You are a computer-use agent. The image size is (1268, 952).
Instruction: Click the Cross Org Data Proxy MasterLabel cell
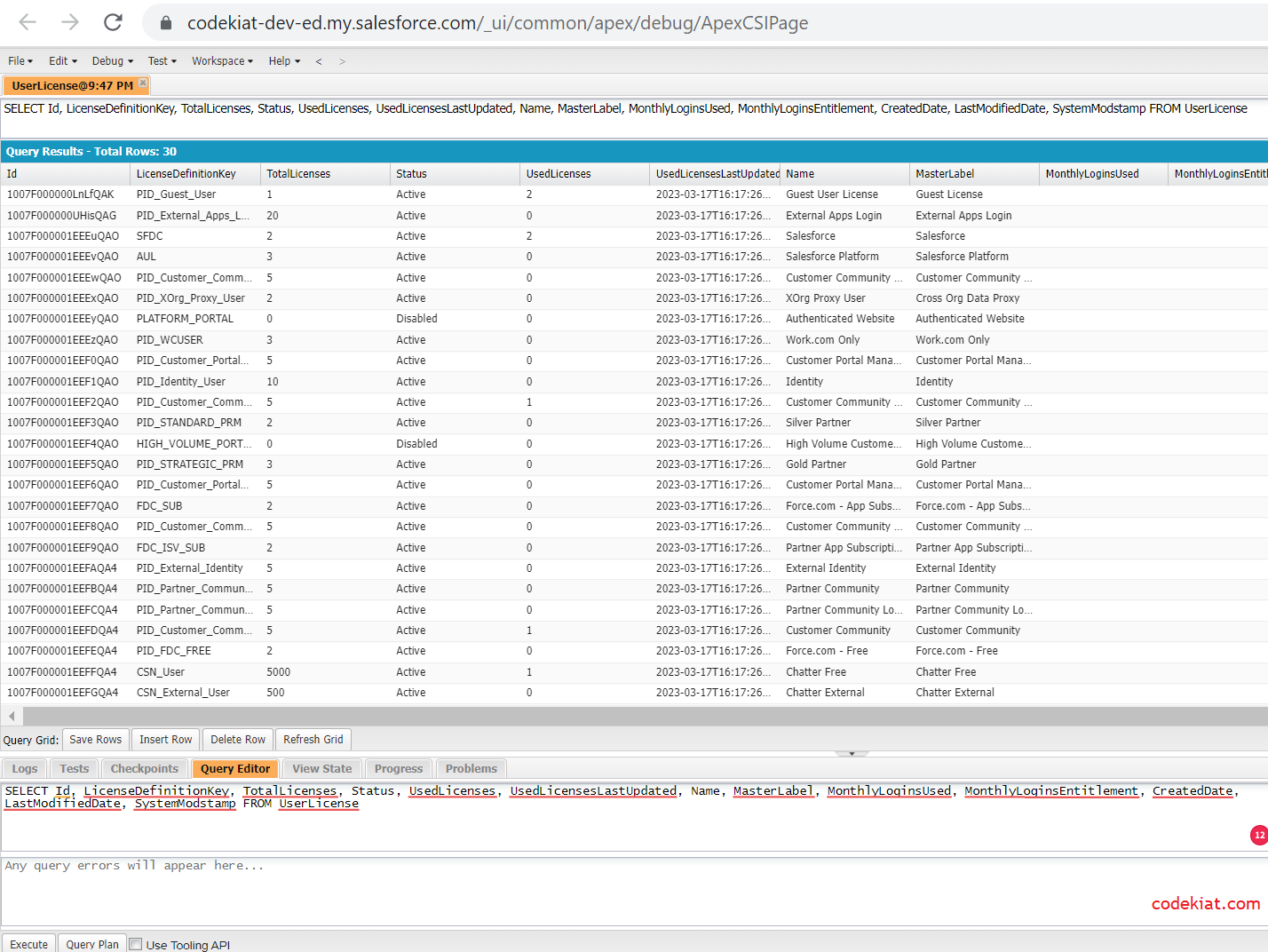click(x=974, y=298)
